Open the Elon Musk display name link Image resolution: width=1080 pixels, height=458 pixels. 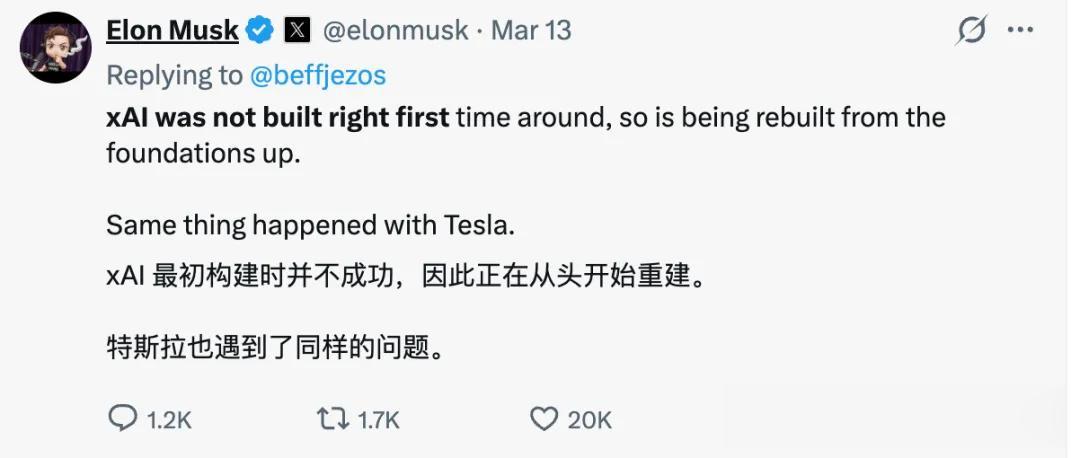[172, 31]
